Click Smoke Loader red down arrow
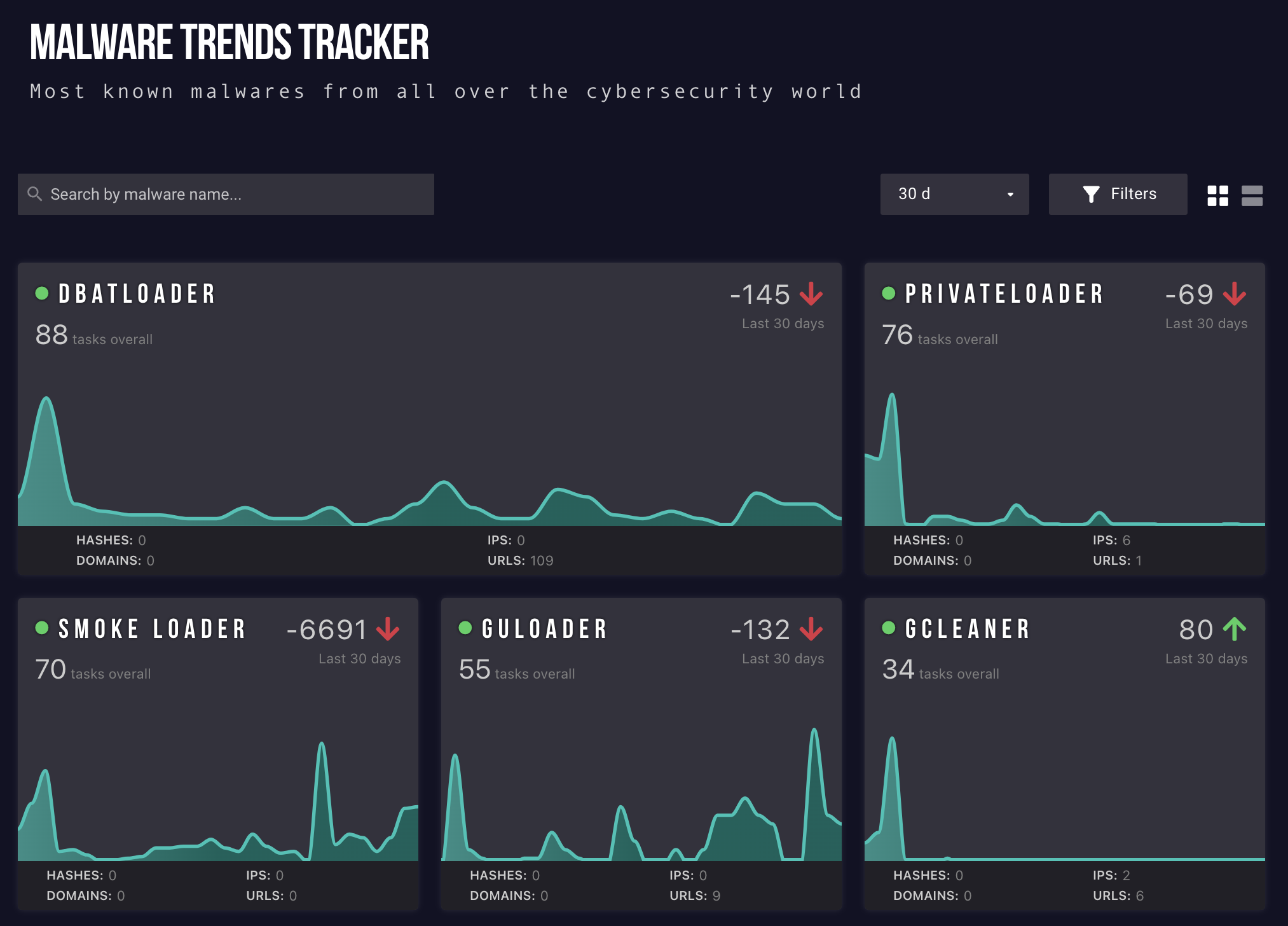The height and width of the screenshot is (926, 1288). [x=388, y=629]
